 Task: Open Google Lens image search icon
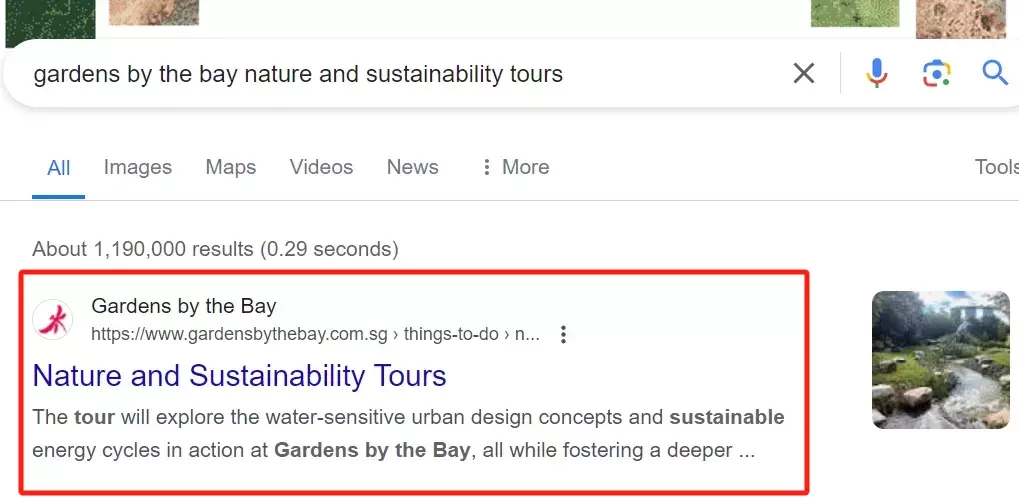click(936, 73)
